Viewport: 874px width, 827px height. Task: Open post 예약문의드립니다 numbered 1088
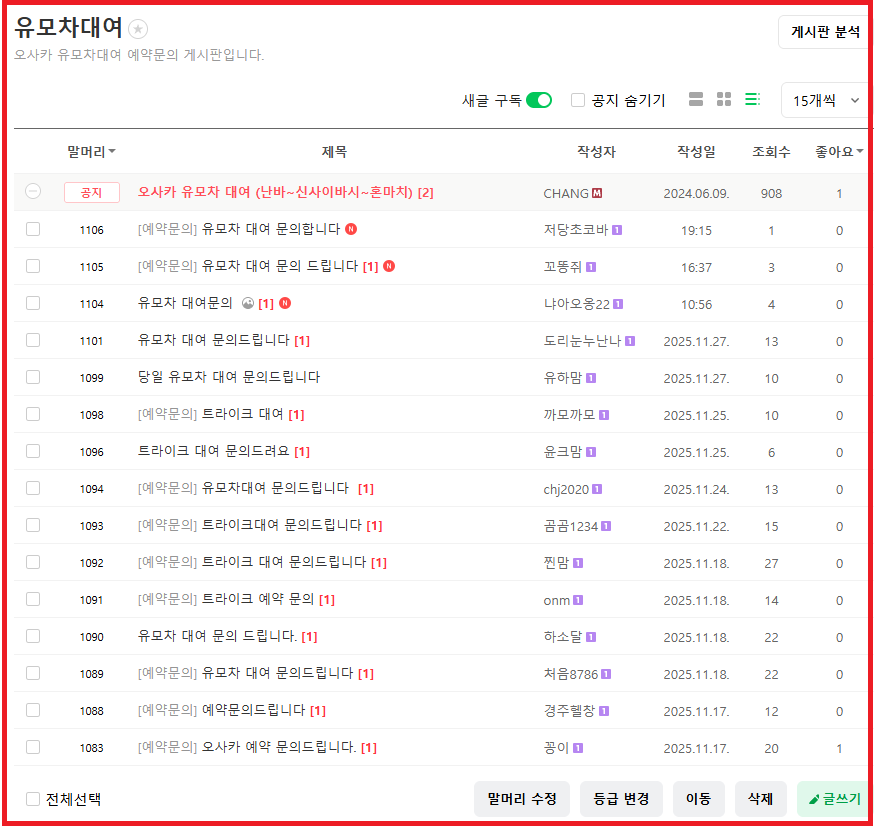pos(253,710)
